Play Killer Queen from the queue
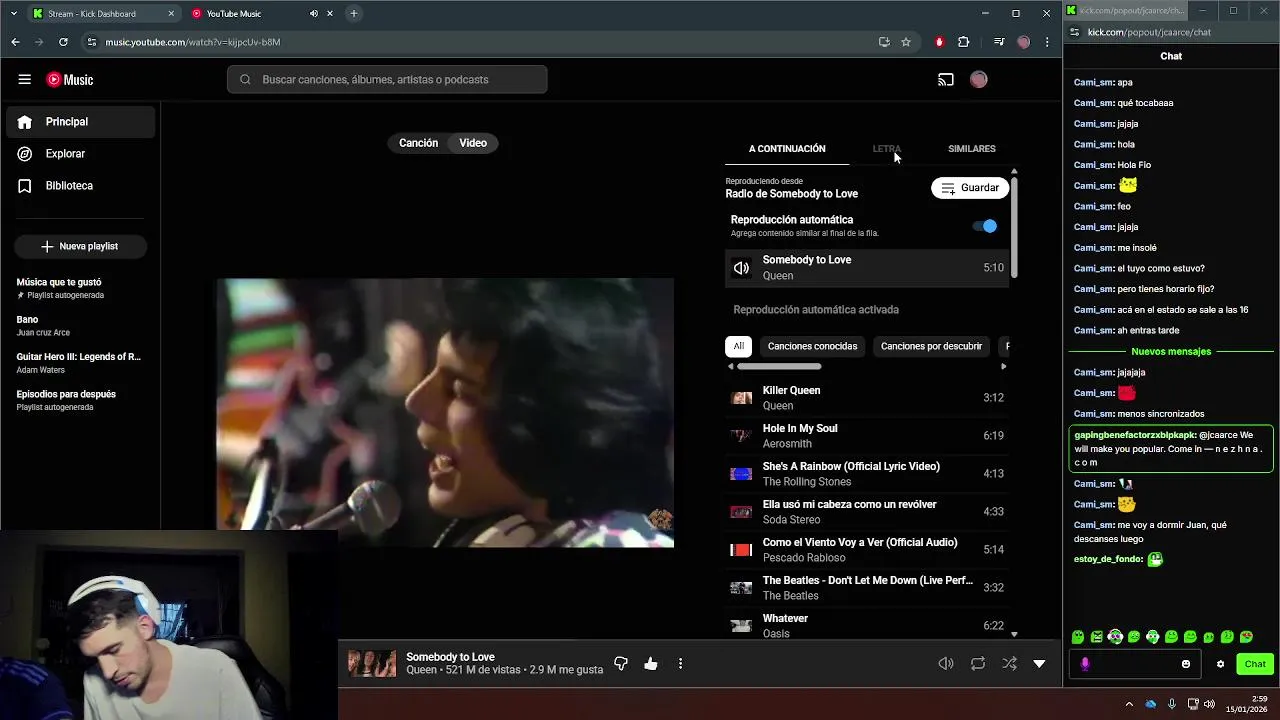The width and height of the screenshot is (1280, 720). pos(867,397)
